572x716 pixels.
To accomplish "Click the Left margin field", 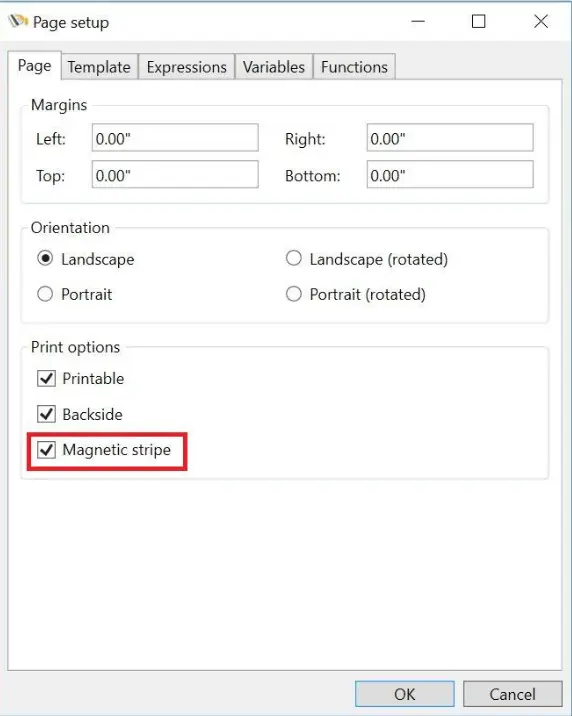I will click(x=175, y=137).
